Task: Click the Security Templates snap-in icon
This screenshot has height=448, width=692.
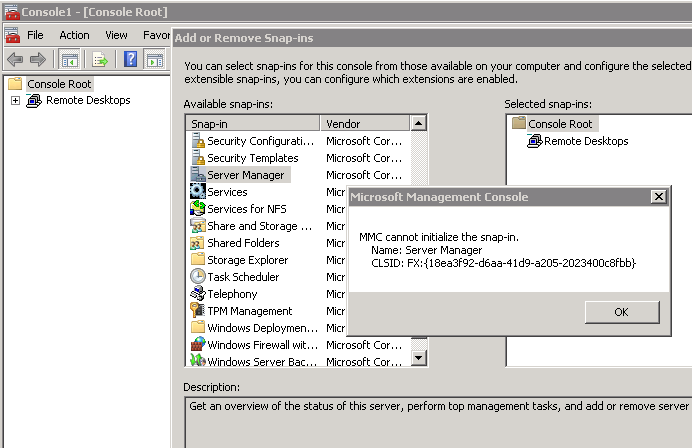Action: coord(198,158)
